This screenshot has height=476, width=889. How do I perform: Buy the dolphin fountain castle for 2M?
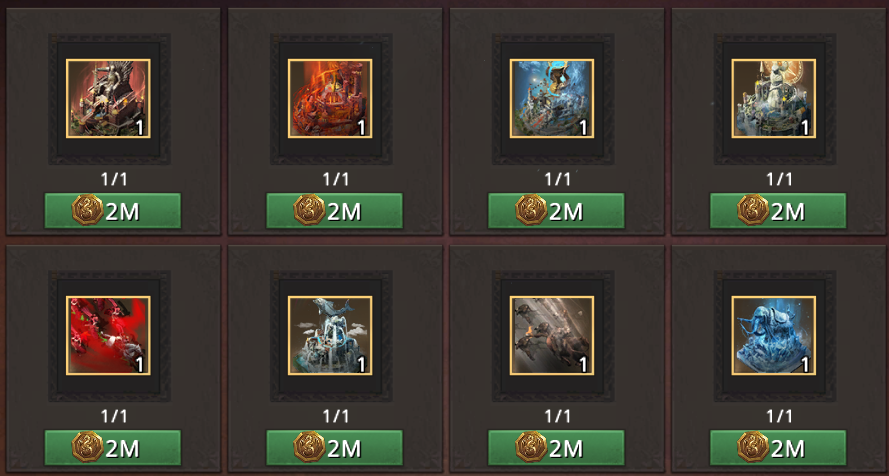pyautogui.click(x=335, y=448)
